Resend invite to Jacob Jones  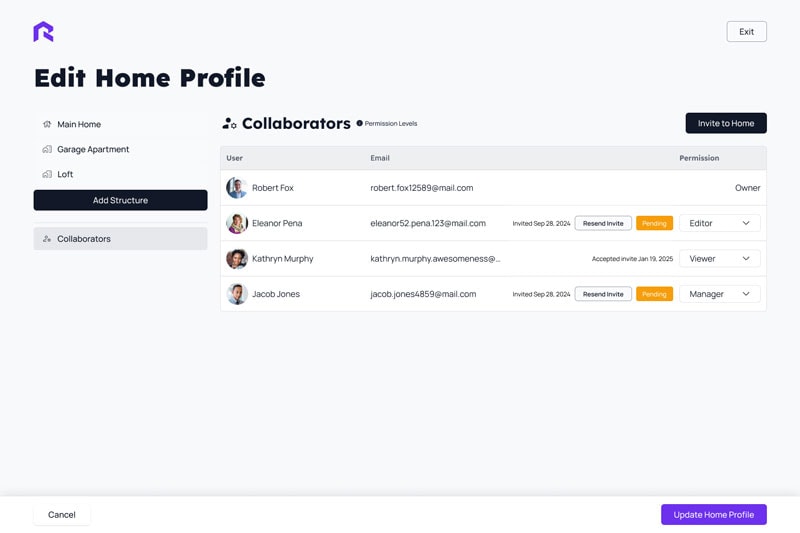pyautogui.click(x=603, y=294)
